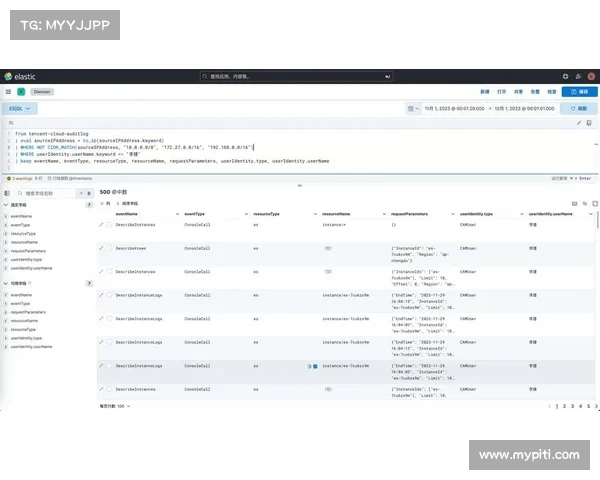Expand first DescribeInstances row details

pyautogui.click(x=101, y=224)
